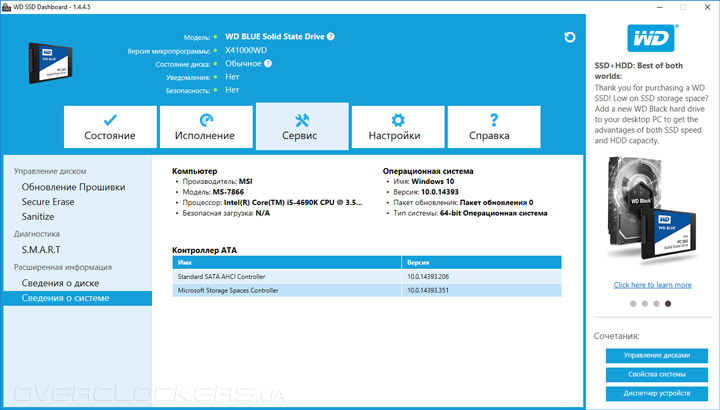
Task: Select the second carousel dot
Action: tap(645, 303)
